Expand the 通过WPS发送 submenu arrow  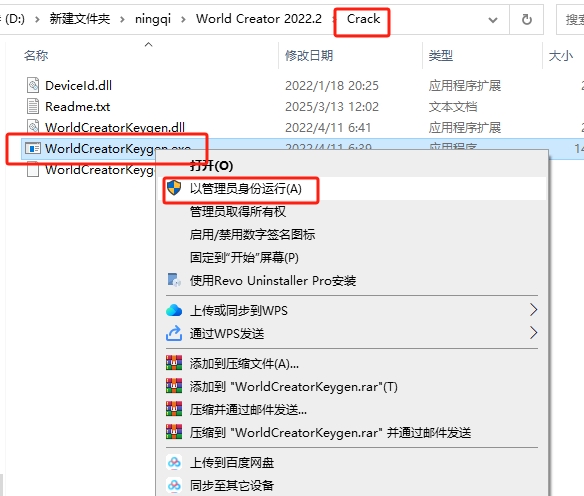point(533,333)
